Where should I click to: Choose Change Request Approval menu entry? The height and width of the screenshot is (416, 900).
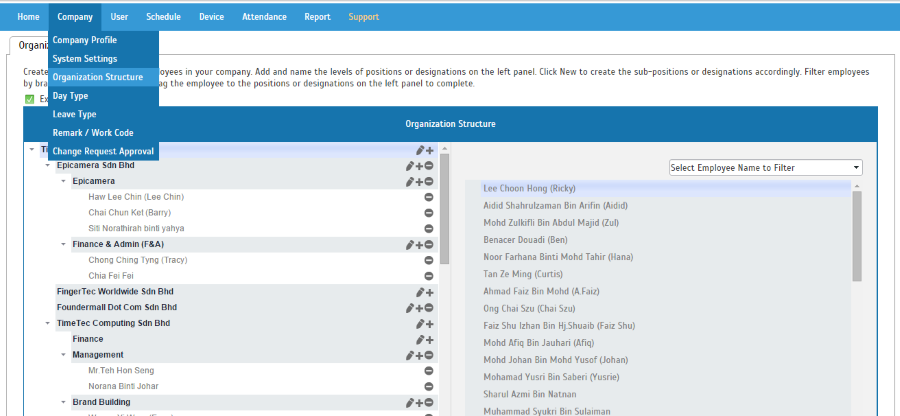pyautogui.click(x=103, y=151)
